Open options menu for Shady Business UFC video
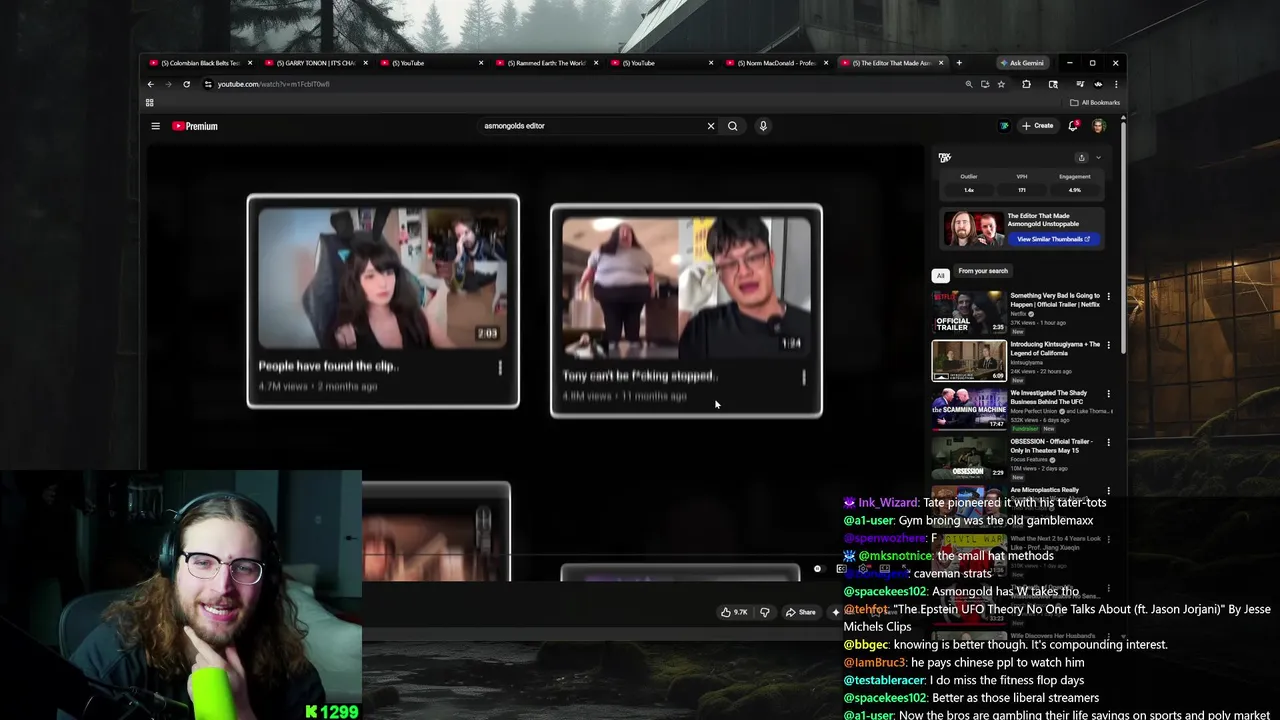Screen dimensions: 1280x720 point(1108,394)
